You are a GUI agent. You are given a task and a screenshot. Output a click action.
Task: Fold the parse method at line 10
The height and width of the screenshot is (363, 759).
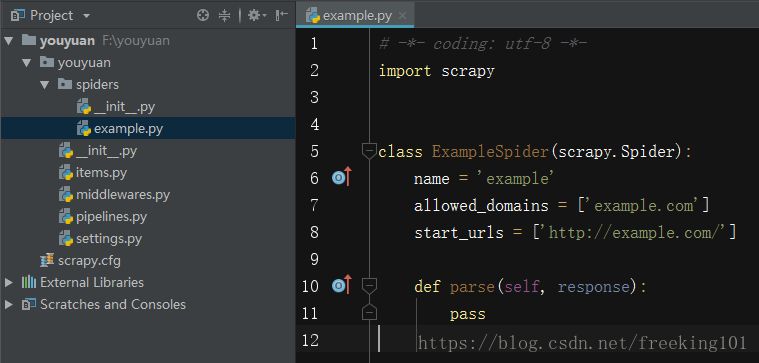click(369, 286)
